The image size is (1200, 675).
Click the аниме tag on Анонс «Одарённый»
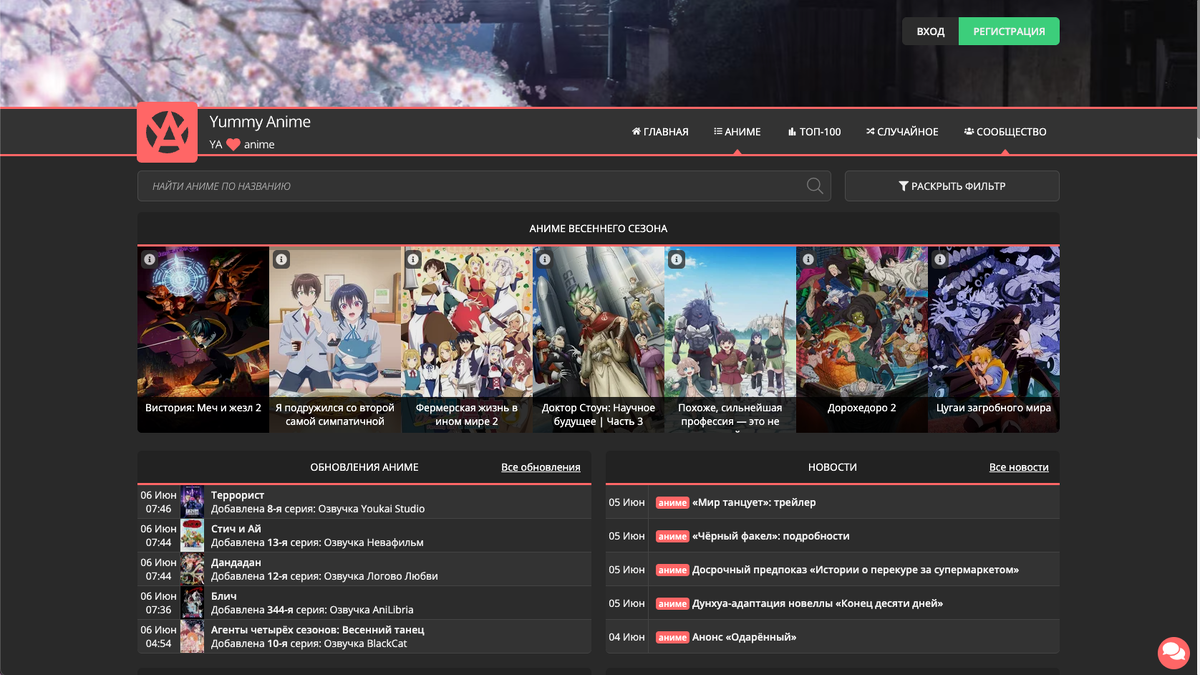pyautogui.click(x=672, y=637)
